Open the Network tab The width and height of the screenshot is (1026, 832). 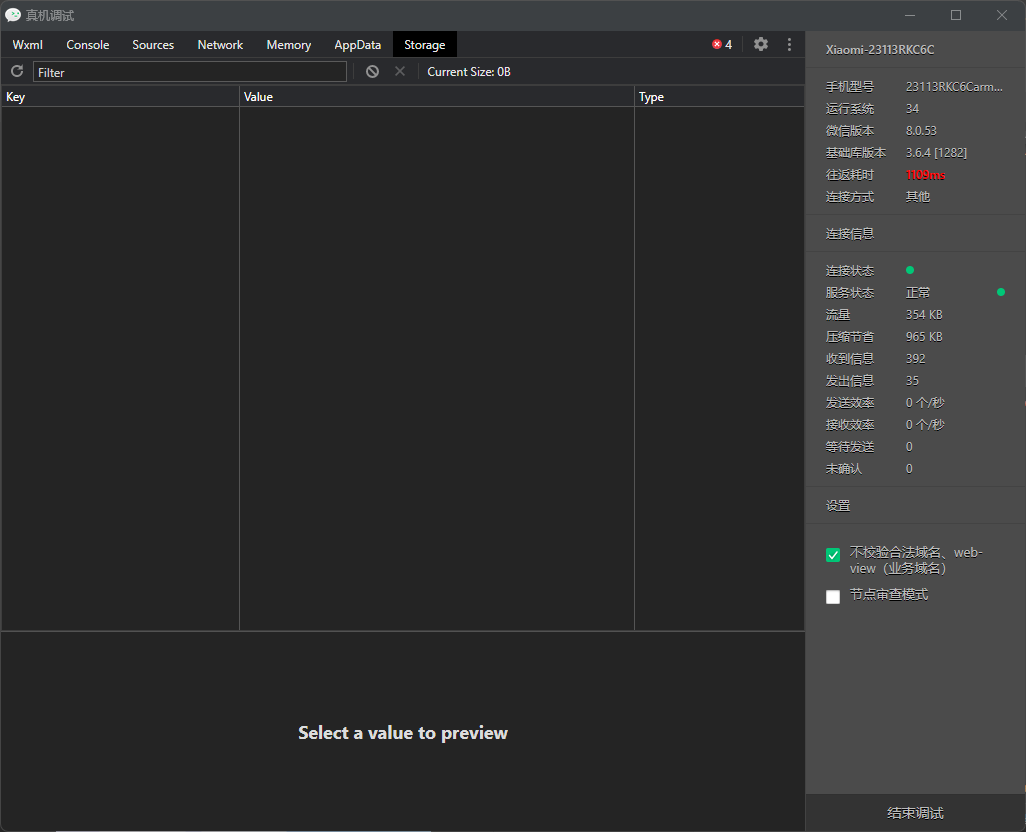coord(220,44)
